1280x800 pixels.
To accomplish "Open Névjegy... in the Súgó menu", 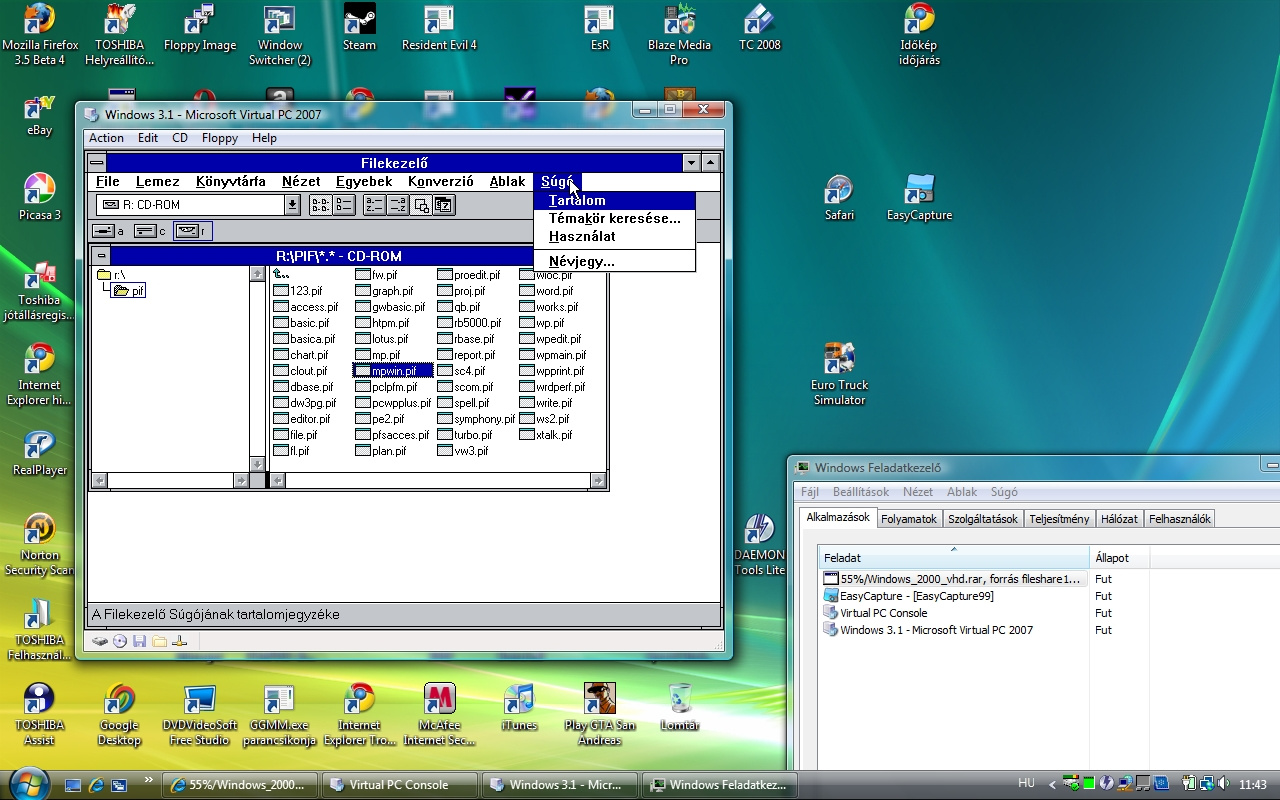I will (614, 262).
